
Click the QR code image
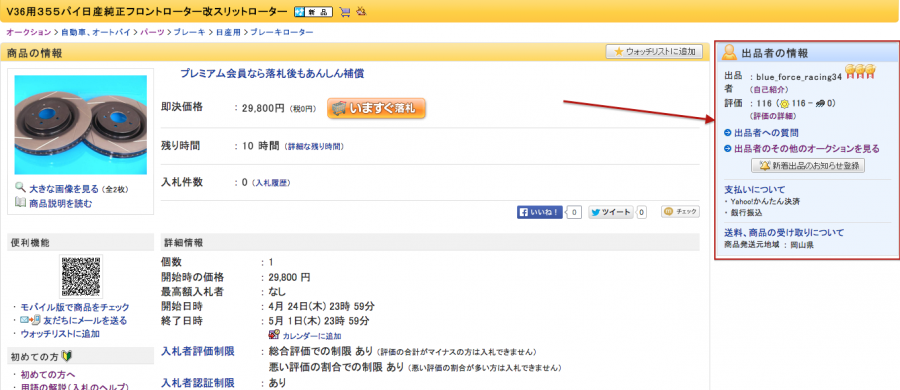click(81, 276)
